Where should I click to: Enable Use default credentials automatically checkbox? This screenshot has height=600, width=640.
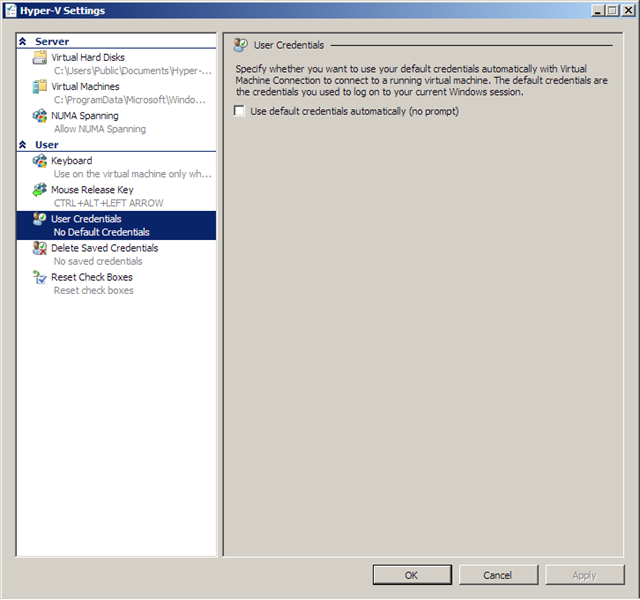pos(239,111)
